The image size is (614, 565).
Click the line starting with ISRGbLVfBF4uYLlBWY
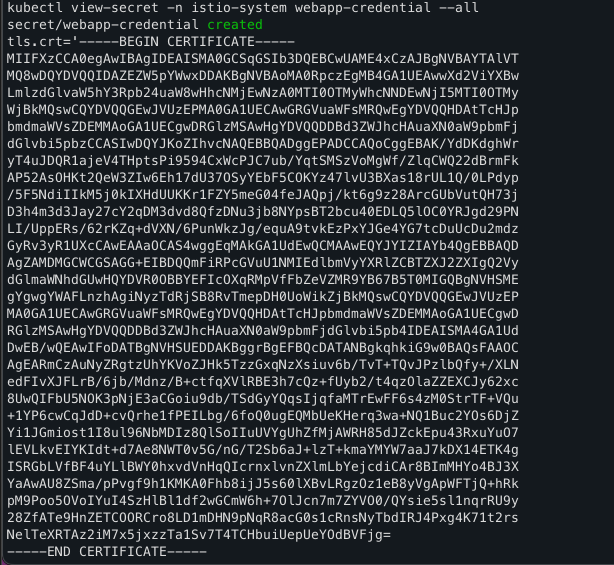point(263,467)
